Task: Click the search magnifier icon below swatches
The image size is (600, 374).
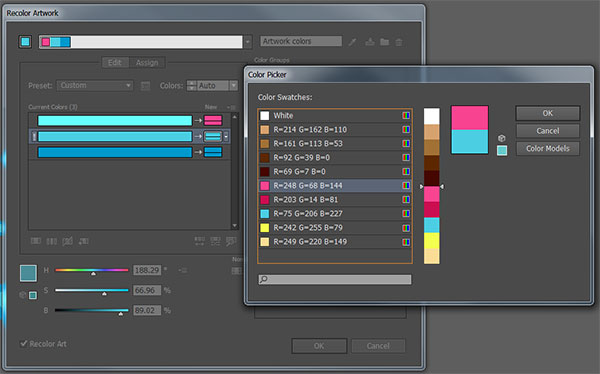Action: point(263,279)
